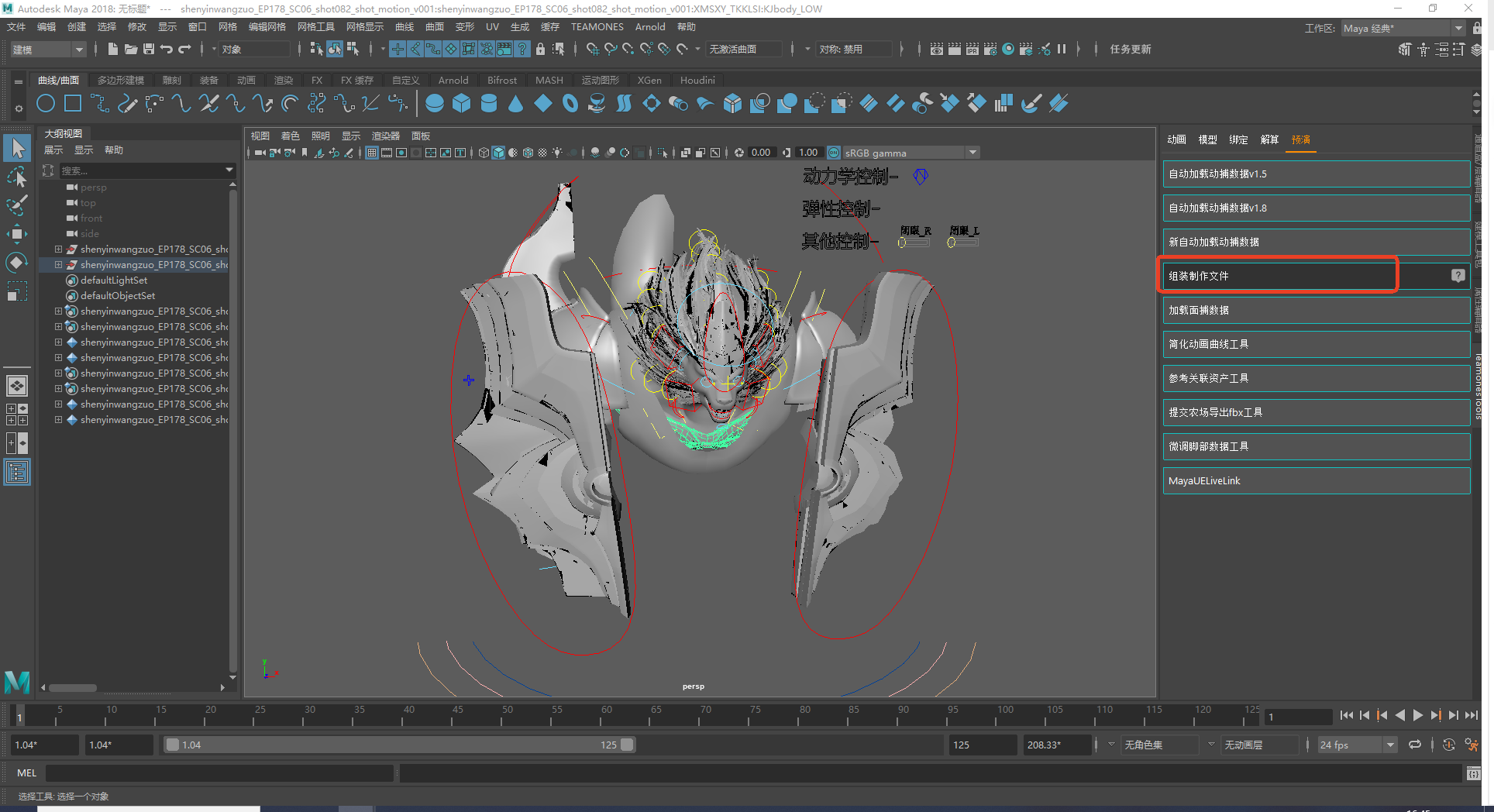Switch to the 多边形建模 shelf tab
The height and width of the screenshot is (812, 1494).
click(x=121, y=81)
